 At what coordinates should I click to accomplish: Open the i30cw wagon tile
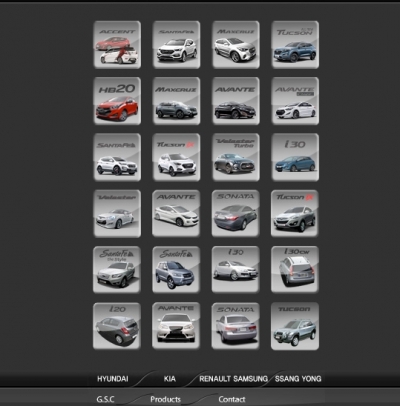tap(295, 270)
